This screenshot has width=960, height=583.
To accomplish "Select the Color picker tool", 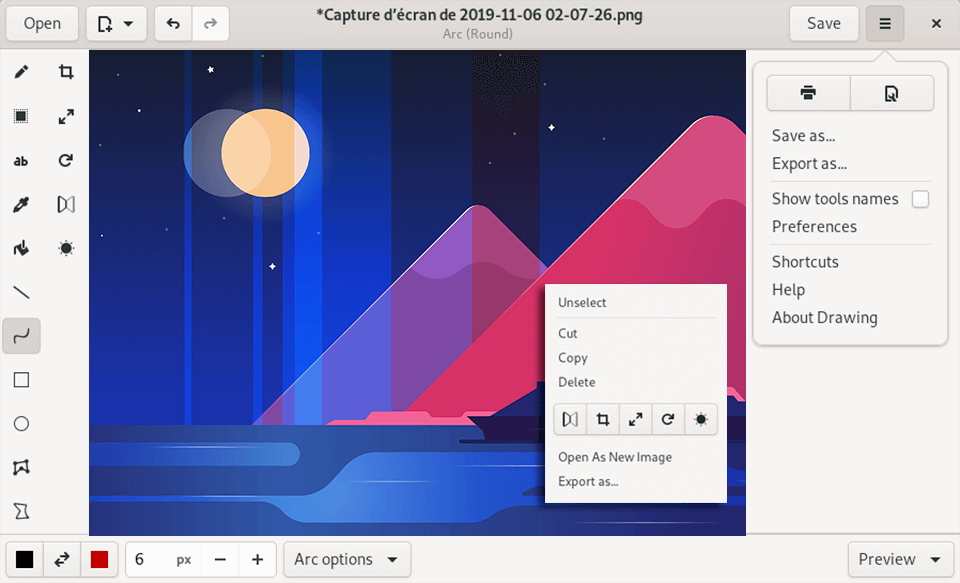I will pos(21,204).
